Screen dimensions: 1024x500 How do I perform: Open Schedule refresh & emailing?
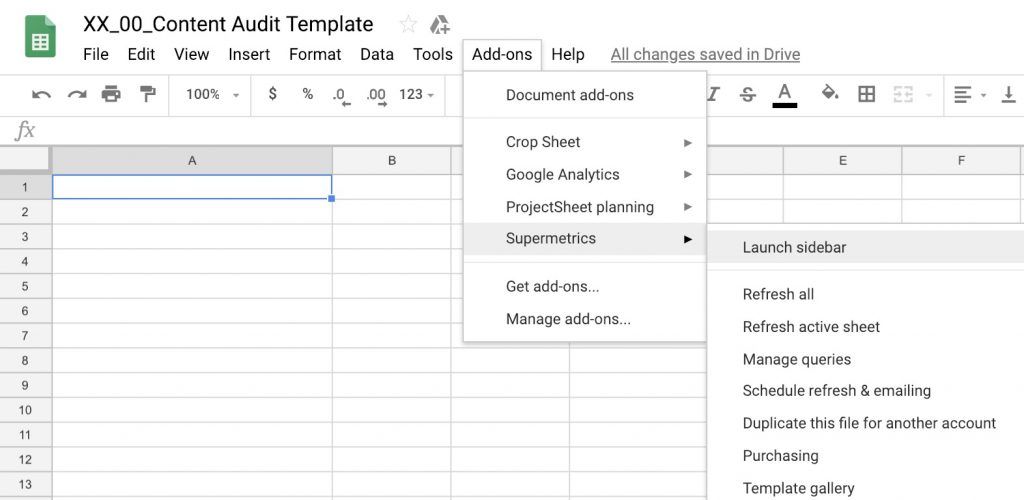866,391
